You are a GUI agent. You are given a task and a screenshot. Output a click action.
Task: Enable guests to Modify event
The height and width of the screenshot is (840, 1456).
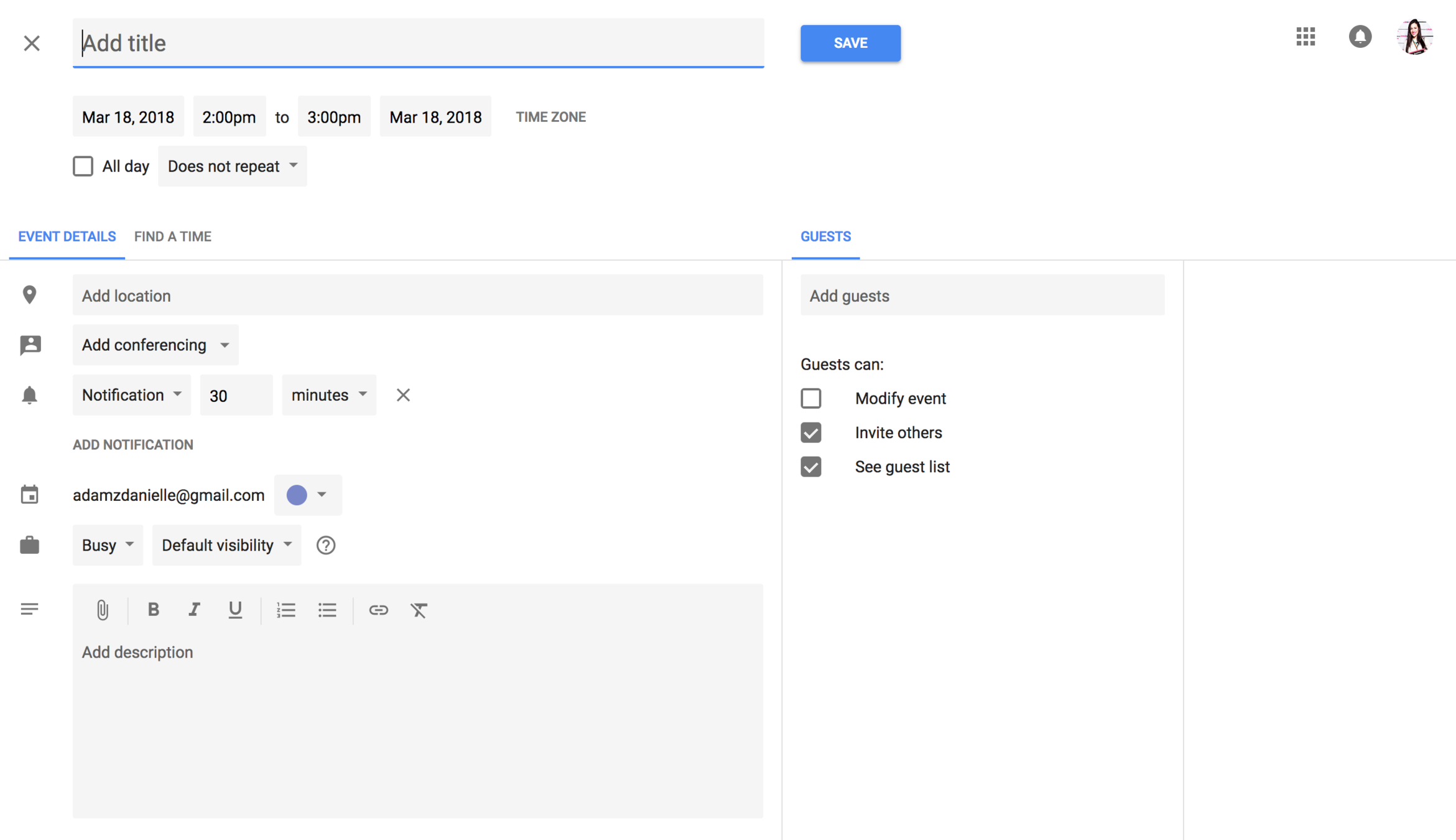point(811,398)
